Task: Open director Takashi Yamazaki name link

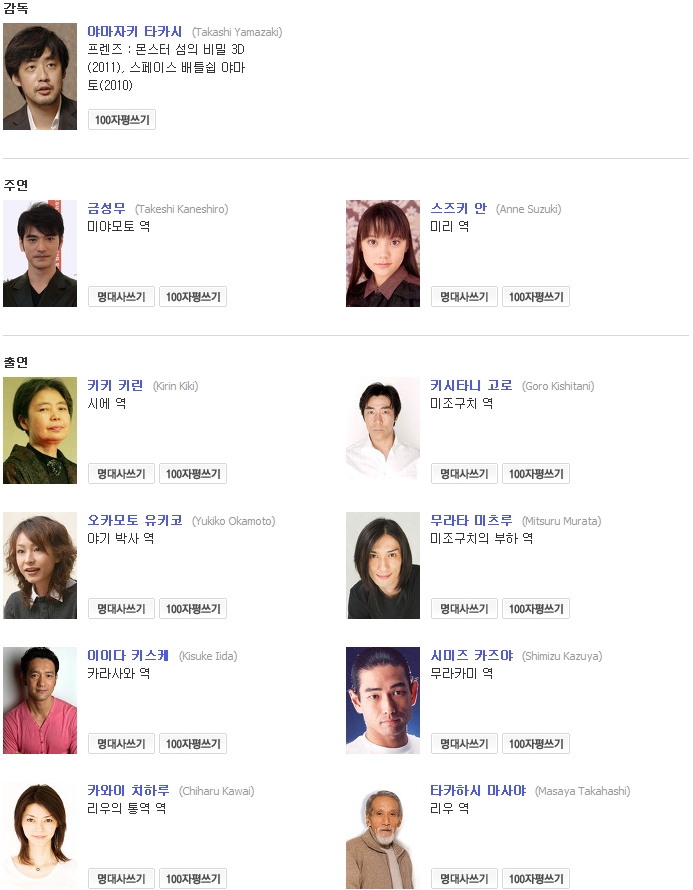Action: click(x=135, y=32)
